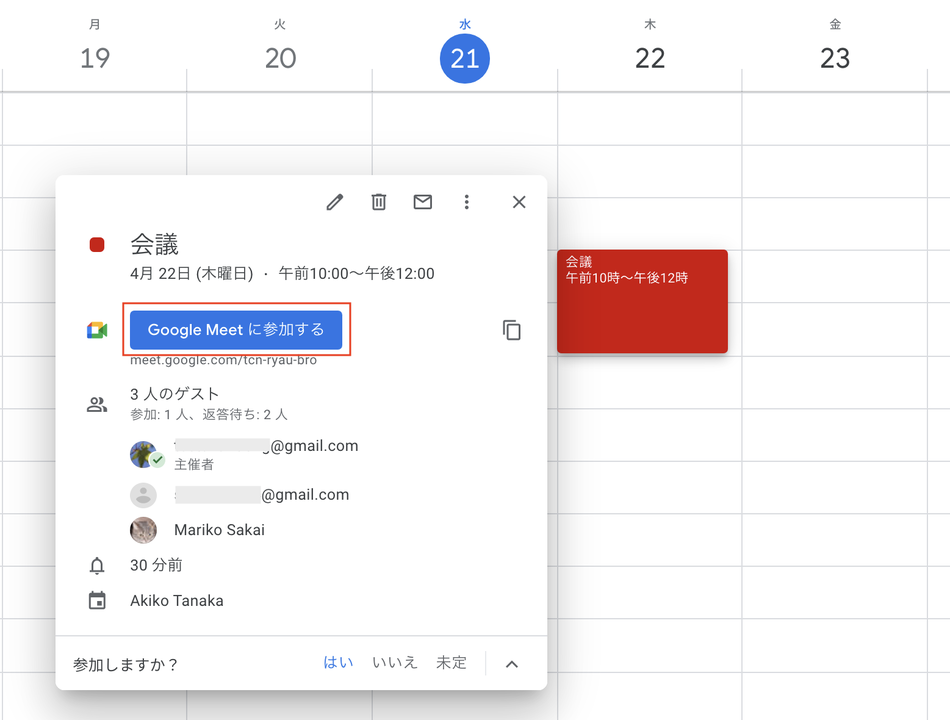Click the organizer's avatar with checkmark
Viewport: 950px width, 720px height.
[x=146, y=455]
